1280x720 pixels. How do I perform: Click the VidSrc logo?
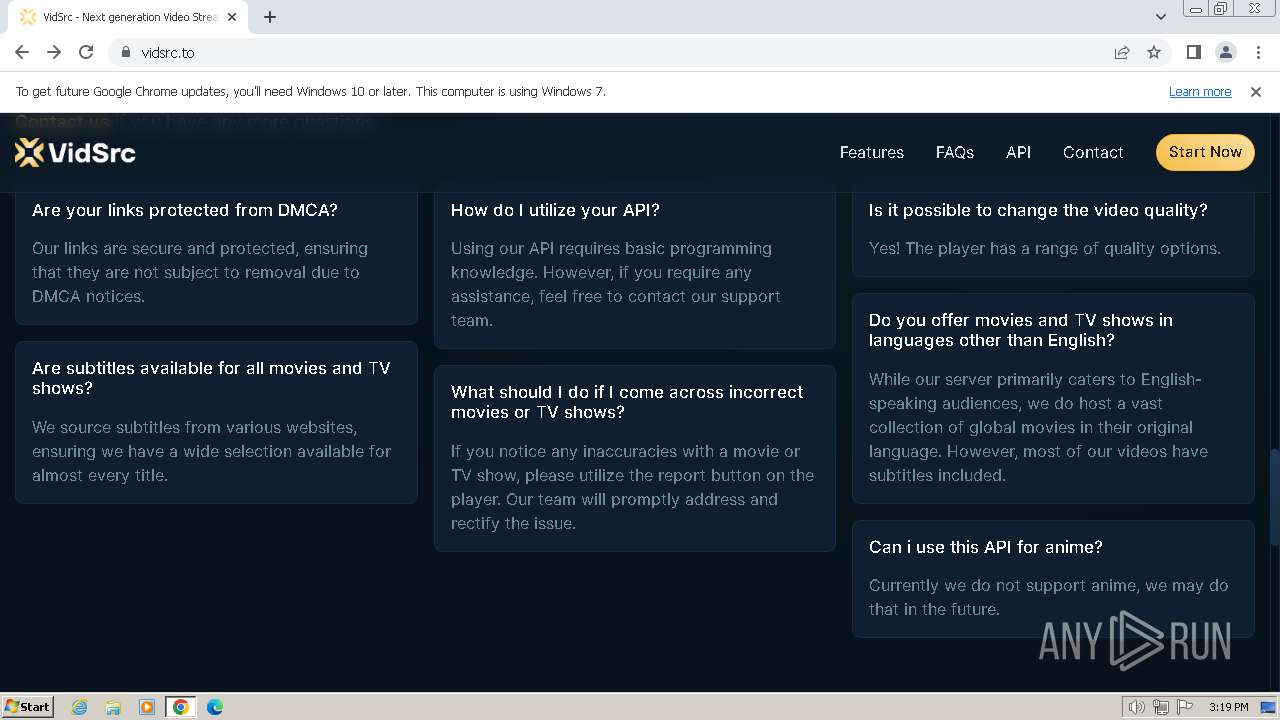point(76,152)
